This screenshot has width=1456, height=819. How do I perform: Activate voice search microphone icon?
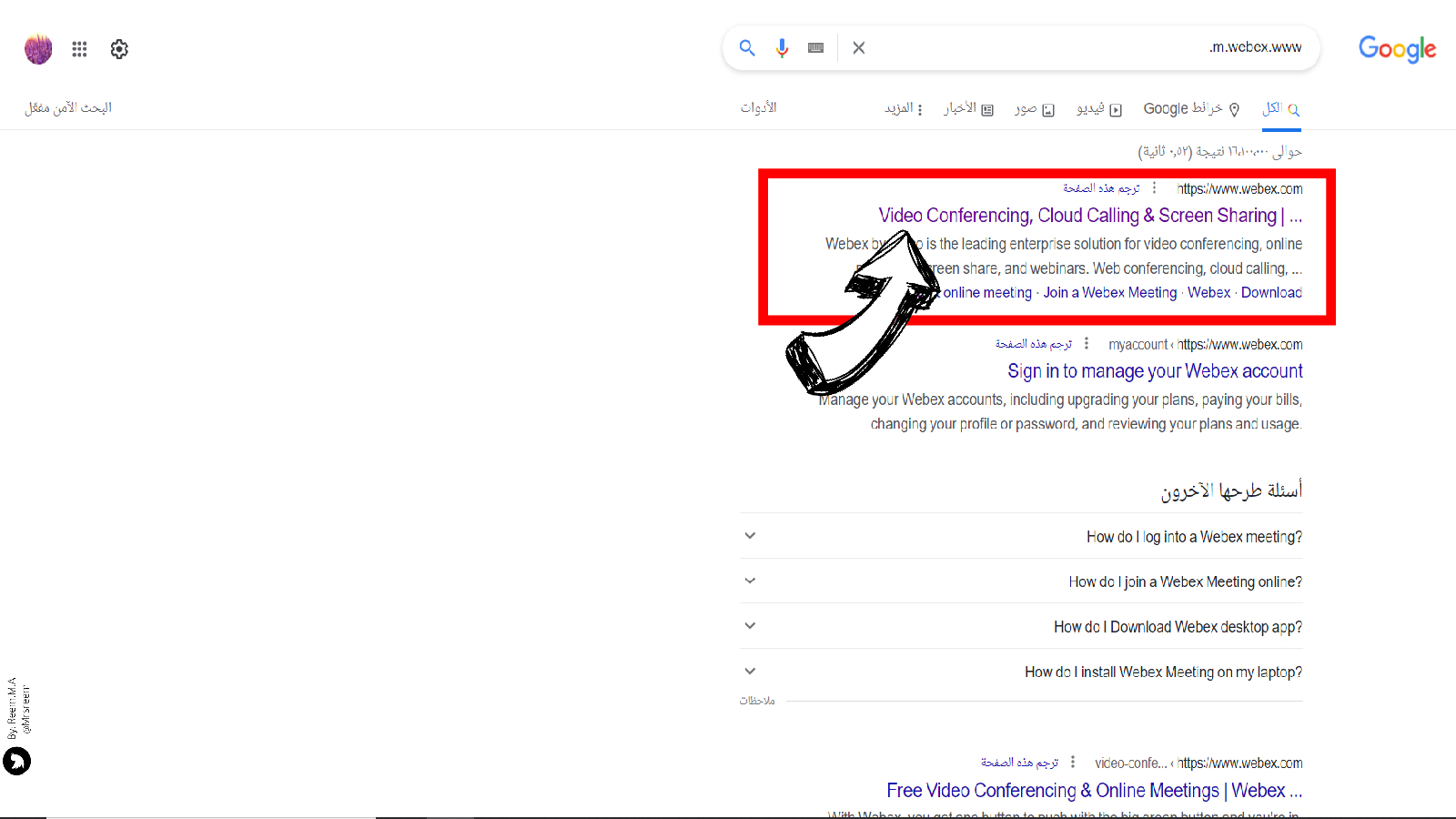click(x=782, y=48)
